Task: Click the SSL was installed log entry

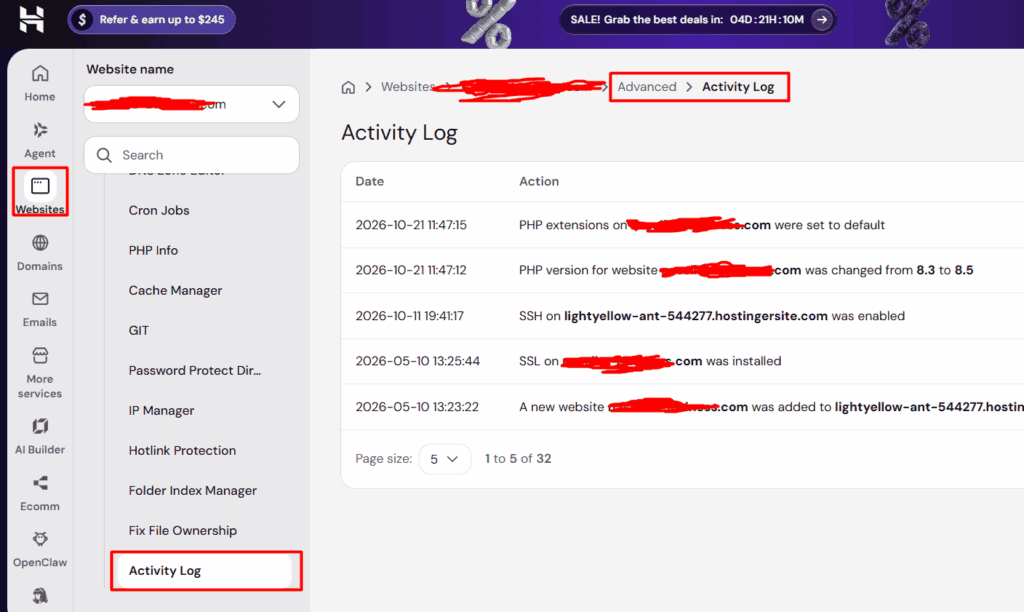Action: [650, 361]
